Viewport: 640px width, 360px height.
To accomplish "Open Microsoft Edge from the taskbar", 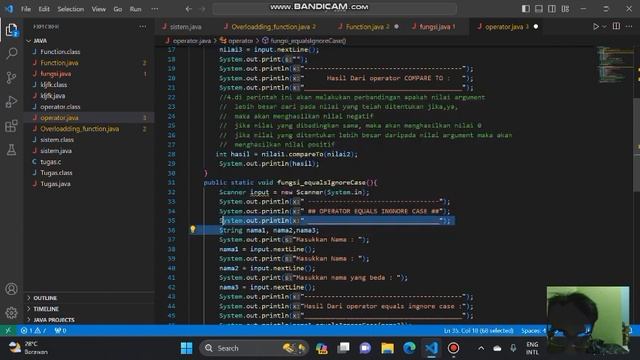I will (x=409, y=348).
